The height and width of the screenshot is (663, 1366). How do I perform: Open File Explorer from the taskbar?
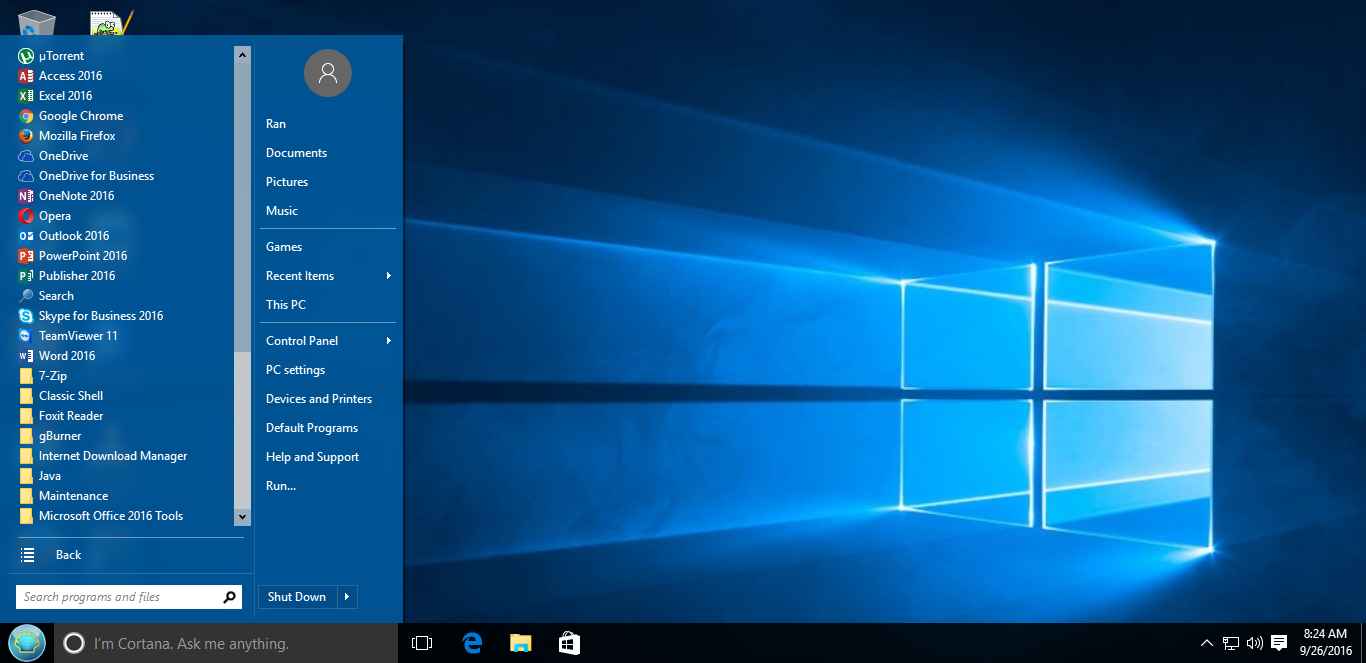click(x=520, y=643)
